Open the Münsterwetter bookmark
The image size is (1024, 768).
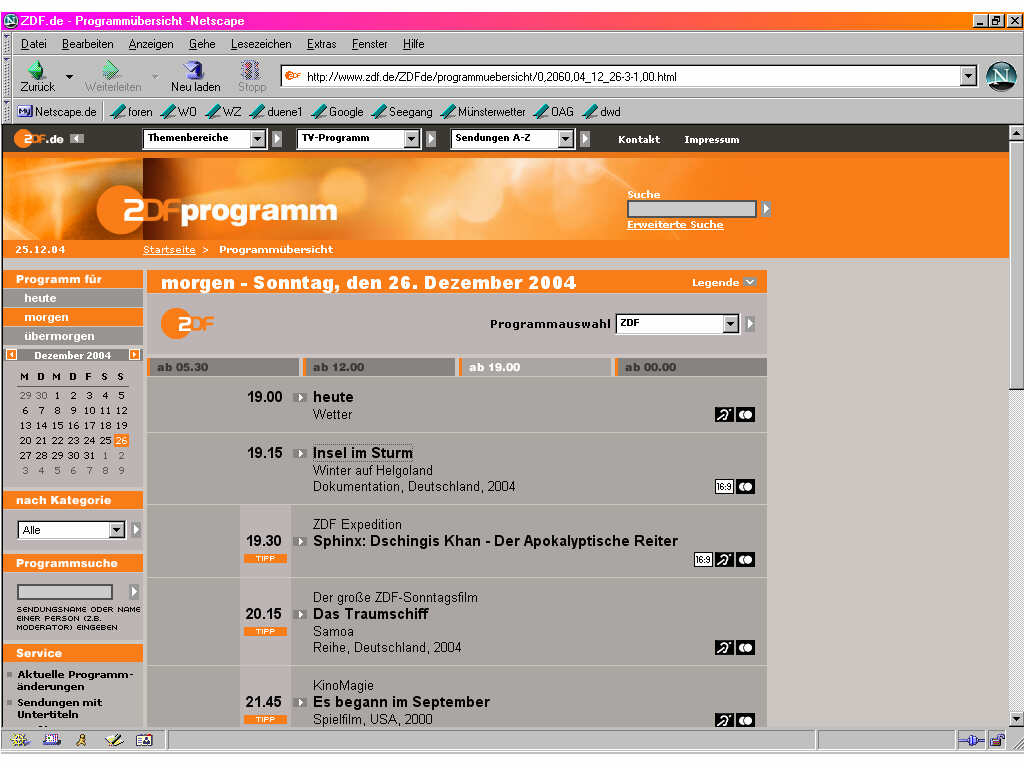(483, 112)
